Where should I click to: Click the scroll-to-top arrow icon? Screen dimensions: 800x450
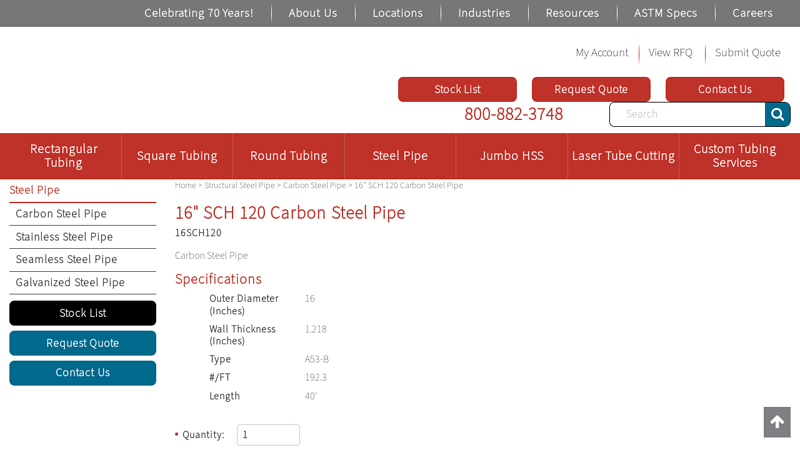point(777,422)
